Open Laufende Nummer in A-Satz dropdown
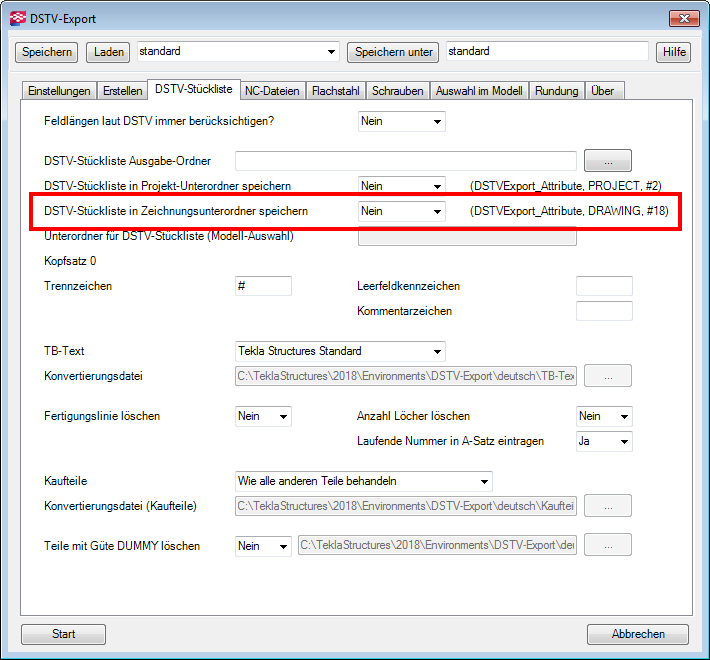Image resolution: width=710 pixels, height=660 pixels. pos(604,441)
